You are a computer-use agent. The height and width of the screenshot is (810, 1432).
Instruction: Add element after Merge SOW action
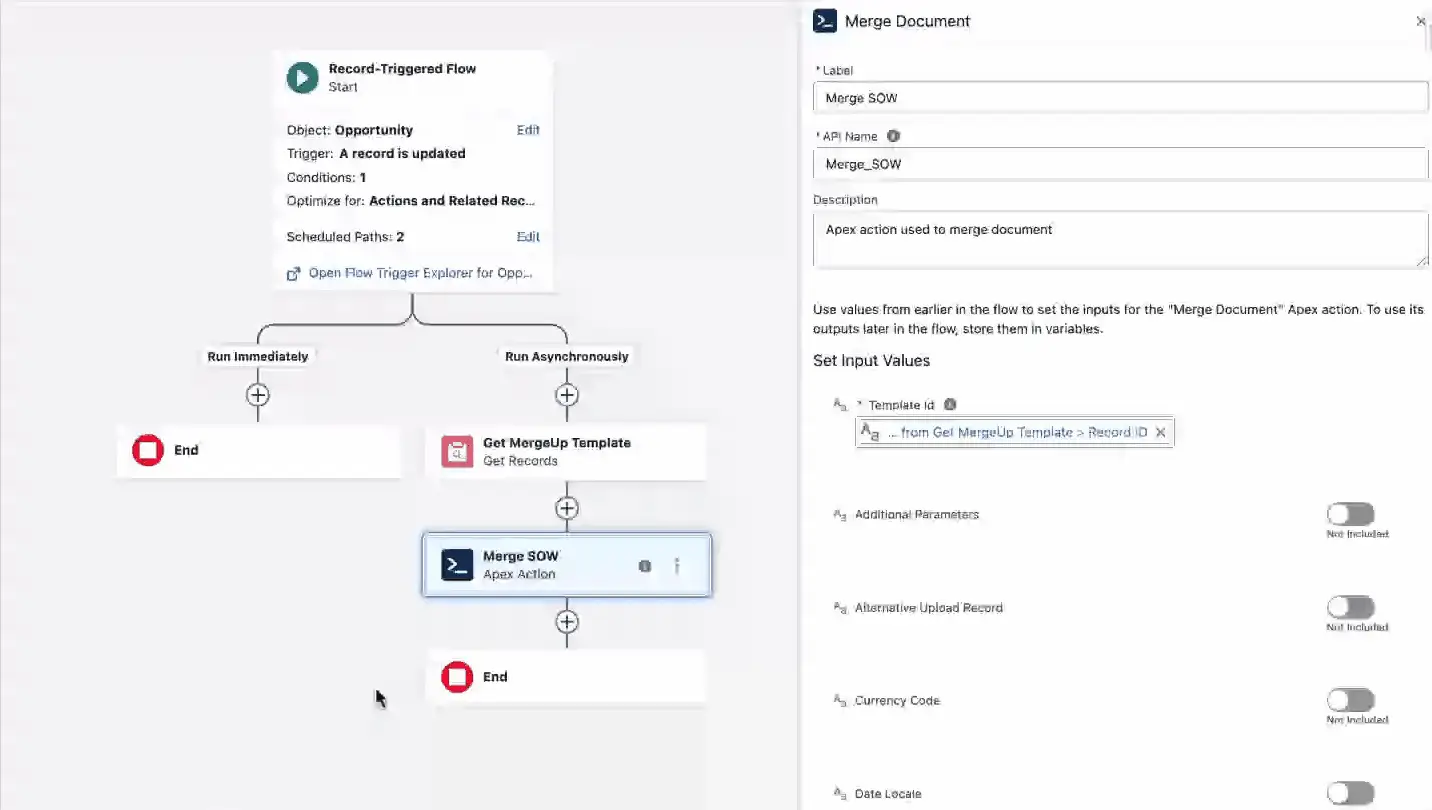coord(567,622)
